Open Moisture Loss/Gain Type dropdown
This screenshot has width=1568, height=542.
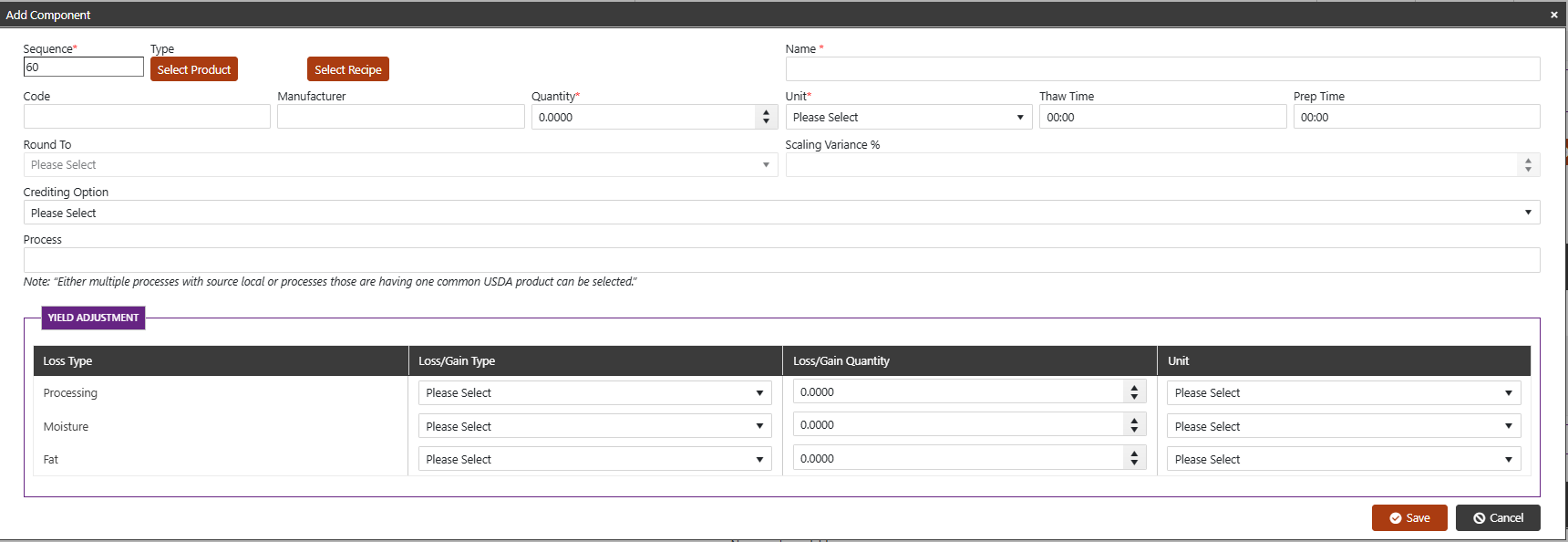coord(594,426)
